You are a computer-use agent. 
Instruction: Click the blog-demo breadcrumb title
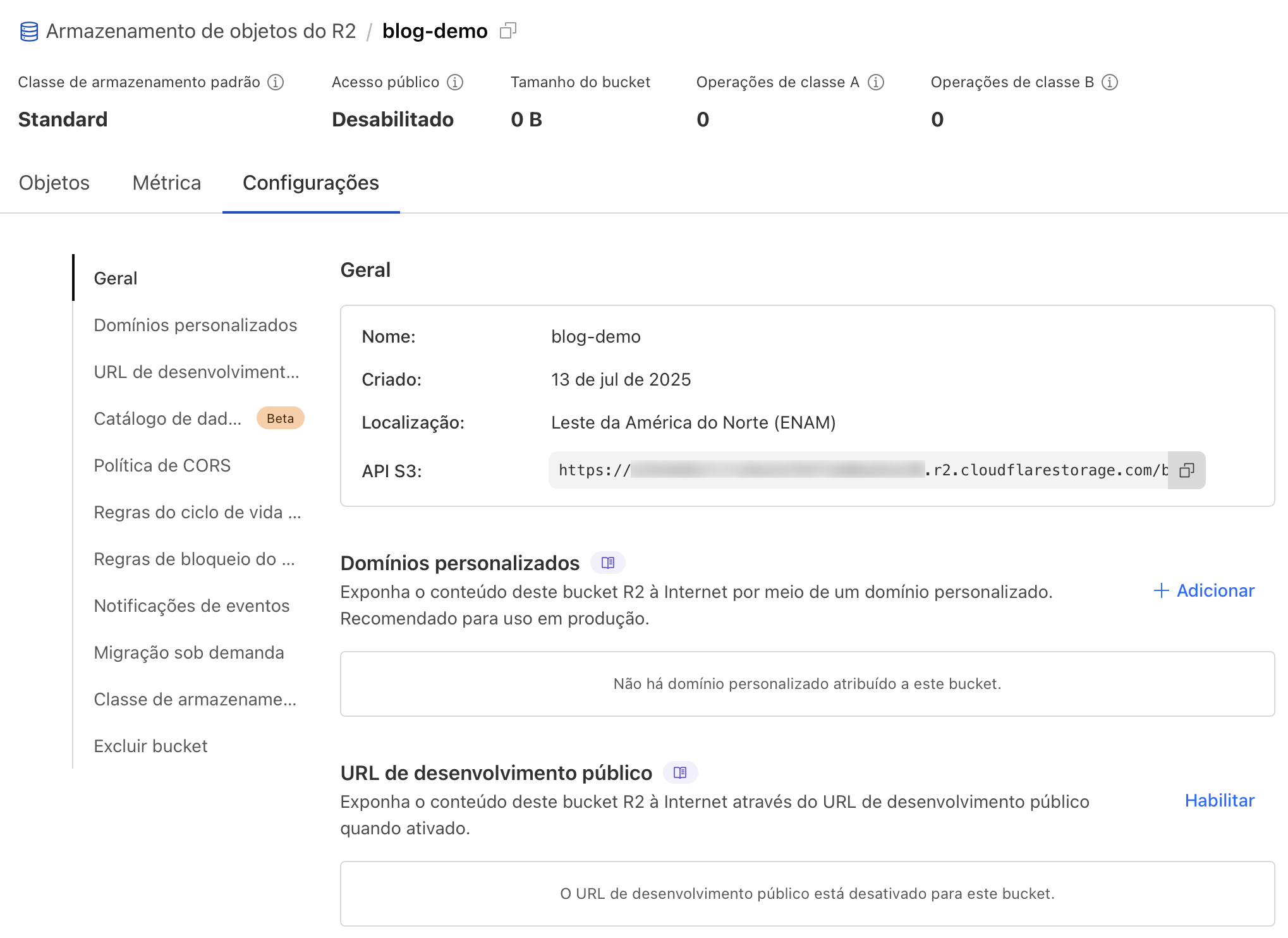435,31
